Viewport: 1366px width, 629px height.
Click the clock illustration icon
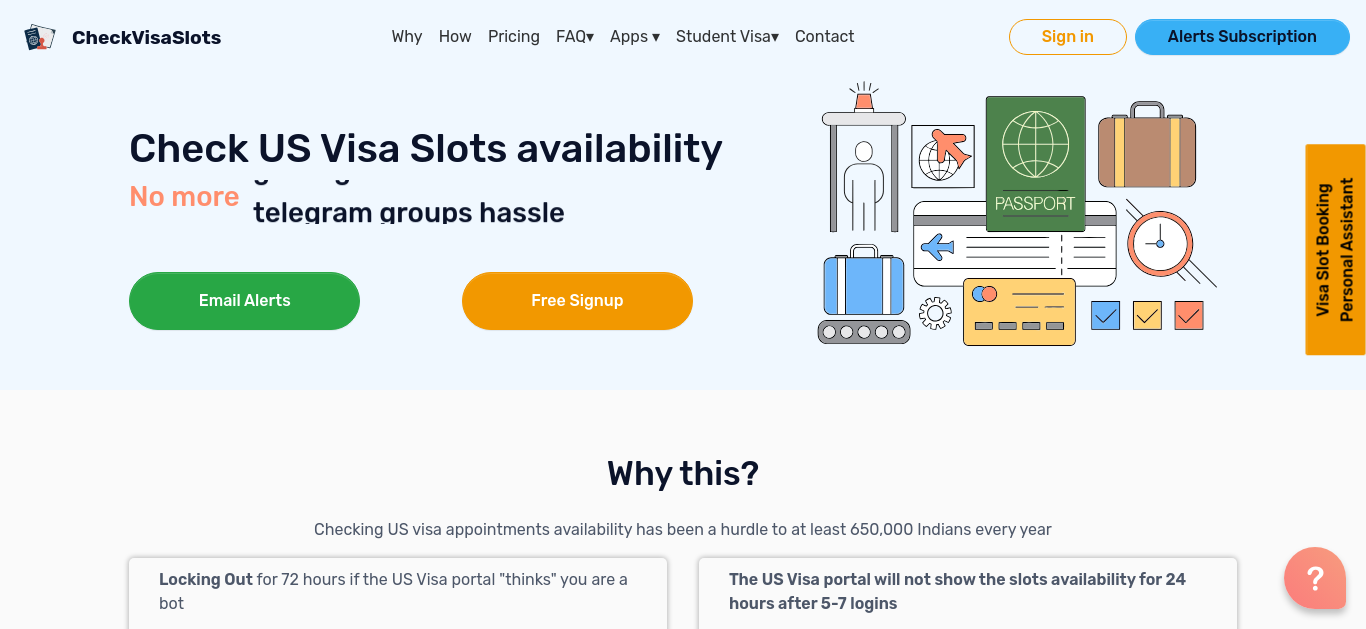point(1160,243)
